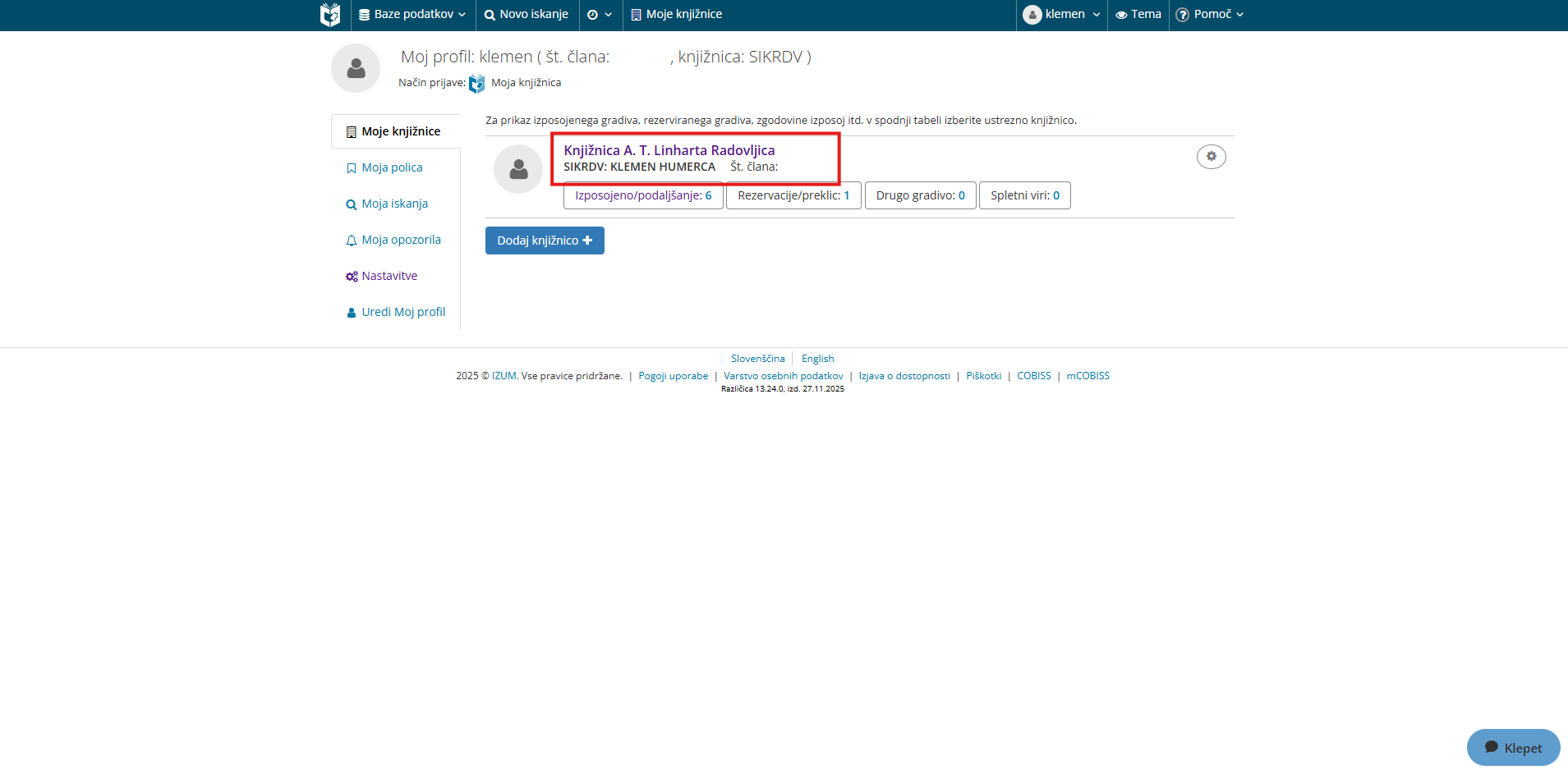
Task: Switch language to English
Action: click(817, 359)
